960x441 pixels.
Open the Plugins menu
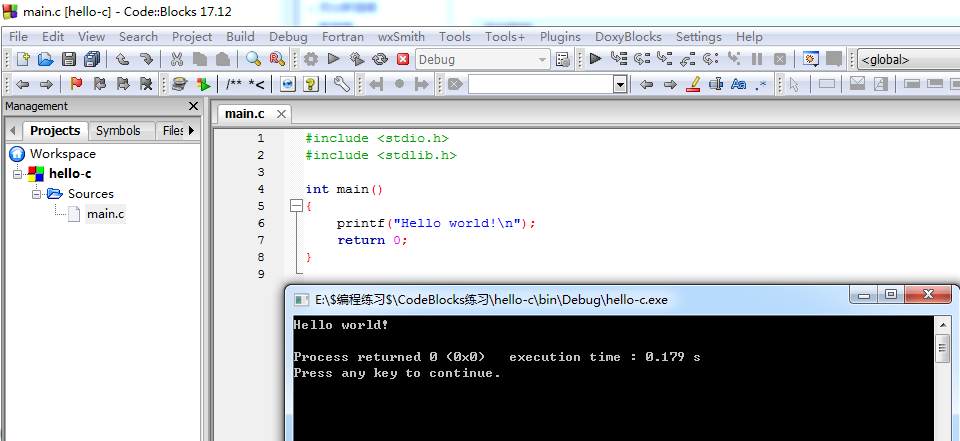click(560, 37)
